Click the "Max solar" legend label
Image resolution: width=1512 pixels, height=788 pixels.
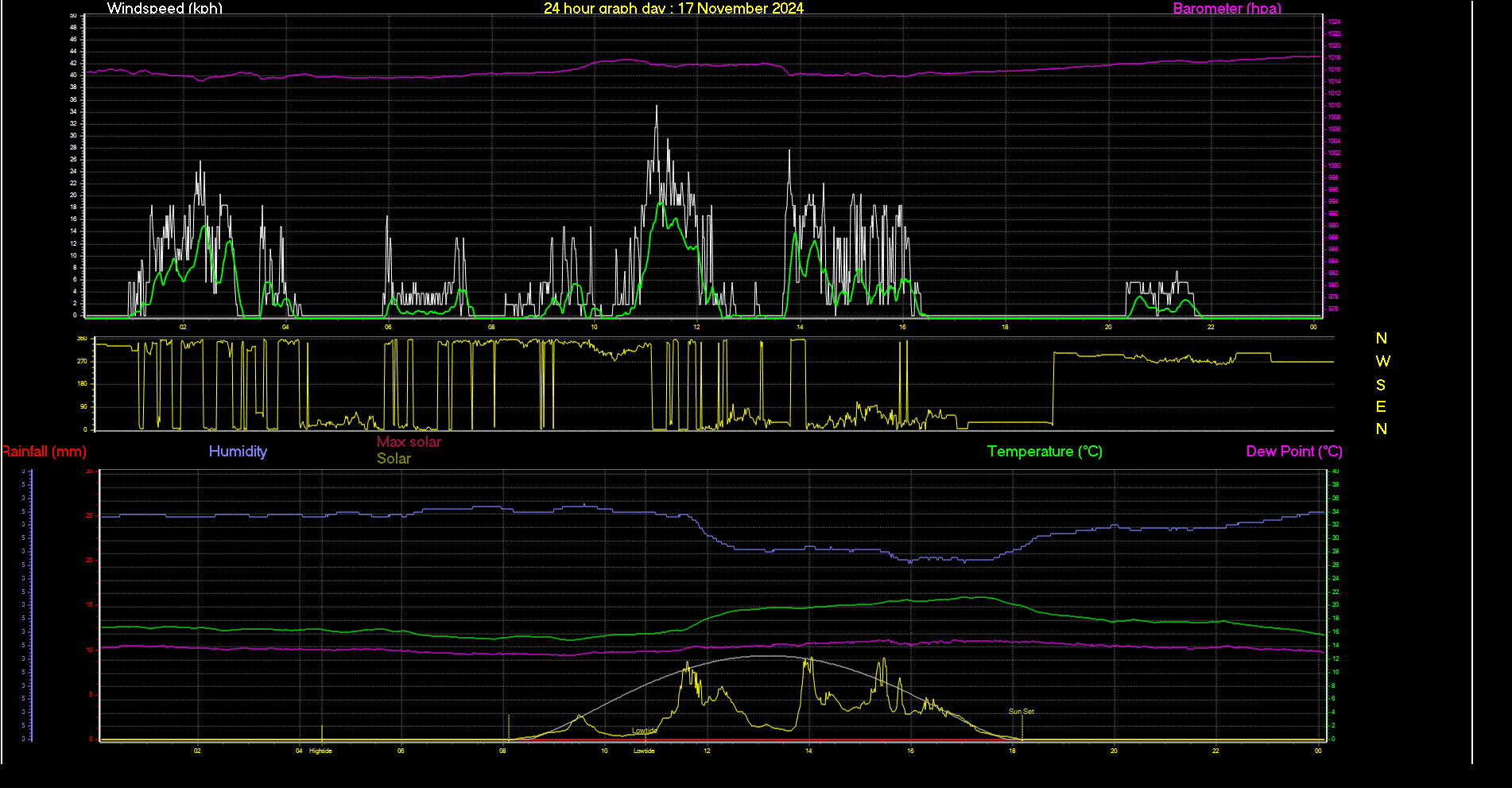(x=409, y=441)
